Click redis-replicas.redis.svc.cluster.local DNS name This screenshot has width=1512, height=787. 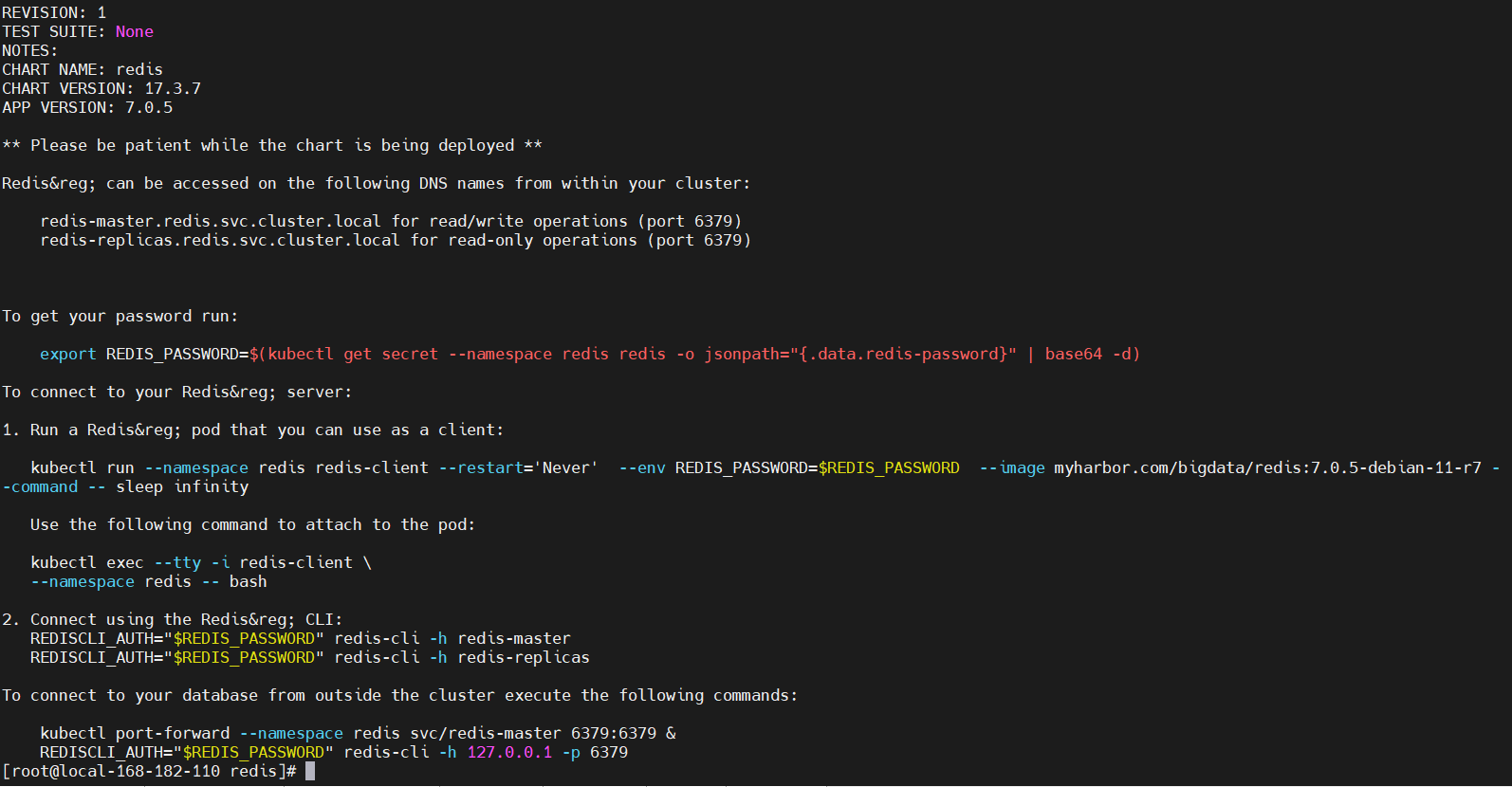coord(220,240)
